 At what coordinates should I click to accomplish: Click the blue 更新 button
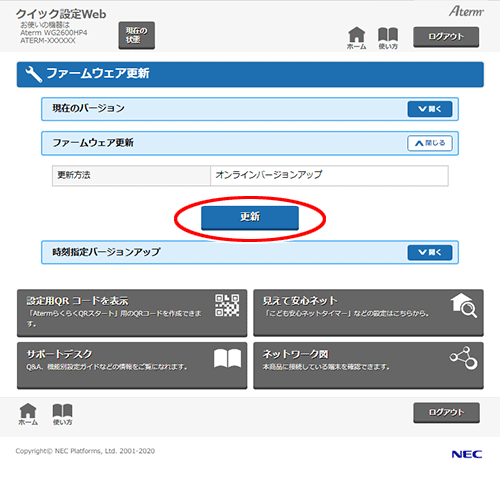pos(250,218)
